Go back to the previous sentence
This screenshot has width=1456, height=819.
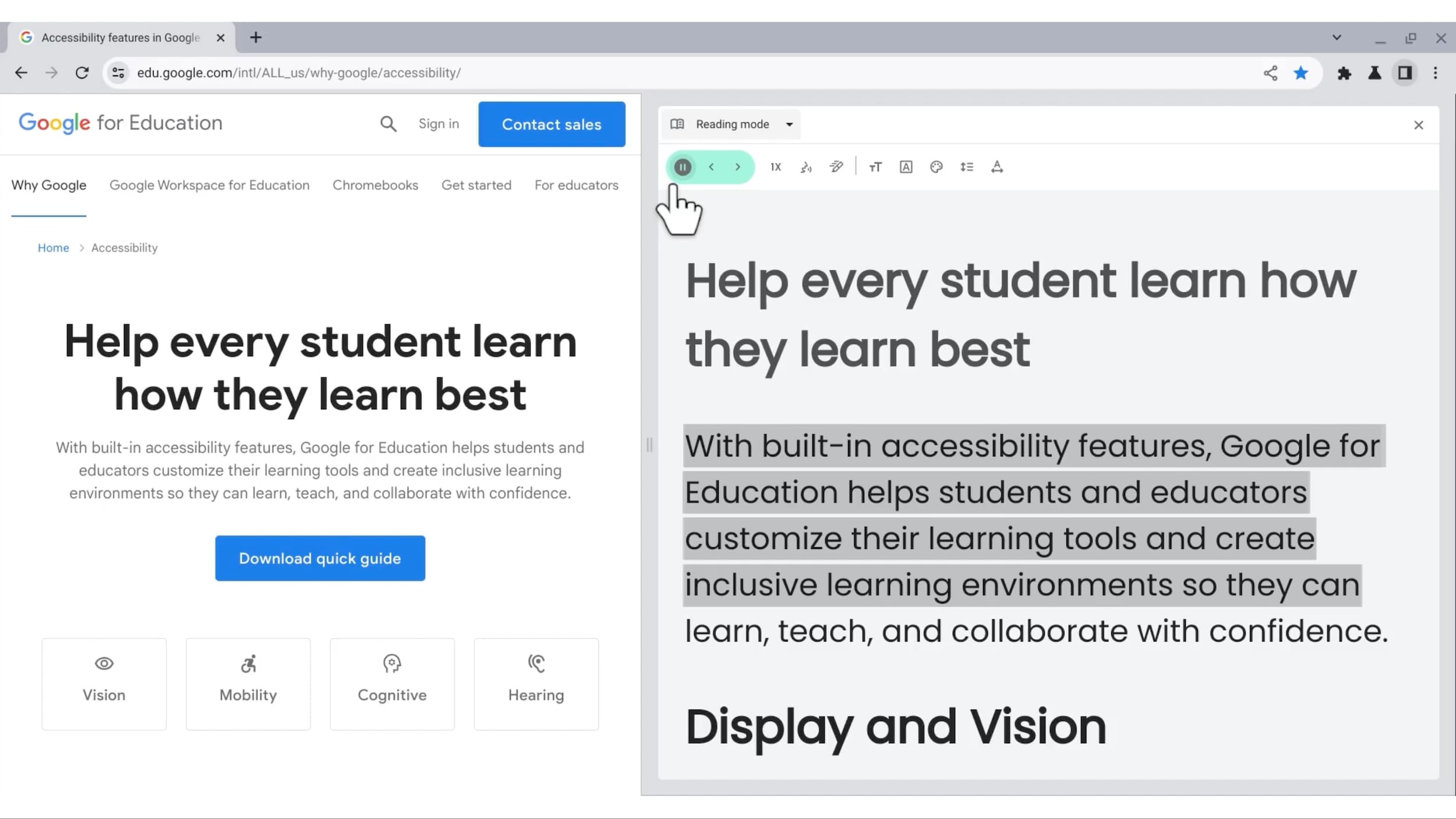point(711,167)
